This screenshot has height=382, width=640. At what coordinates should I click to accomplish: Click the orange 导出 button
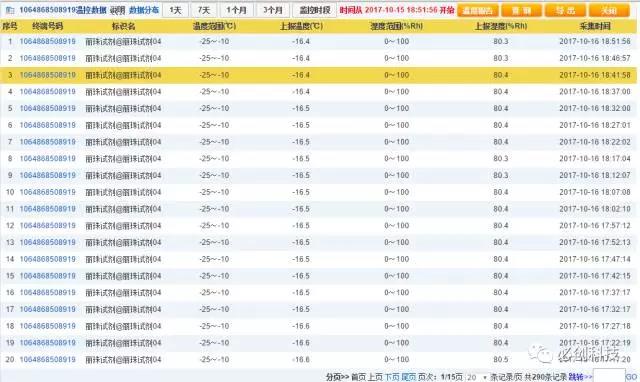pyautogui.click(x=565, y=11)
